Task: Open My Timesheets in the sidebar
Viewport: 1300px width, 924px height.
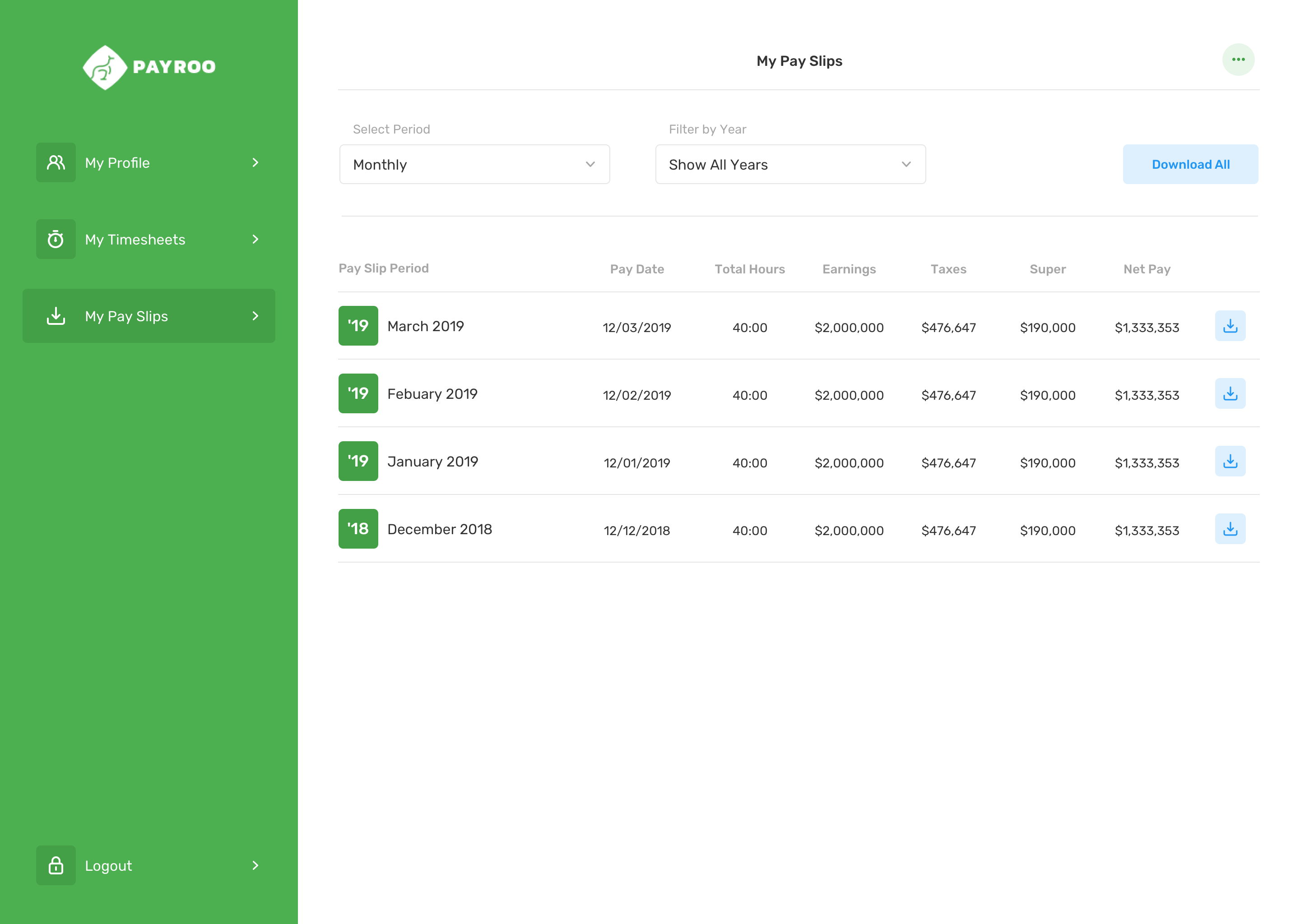Action: [x=149, y=240]
